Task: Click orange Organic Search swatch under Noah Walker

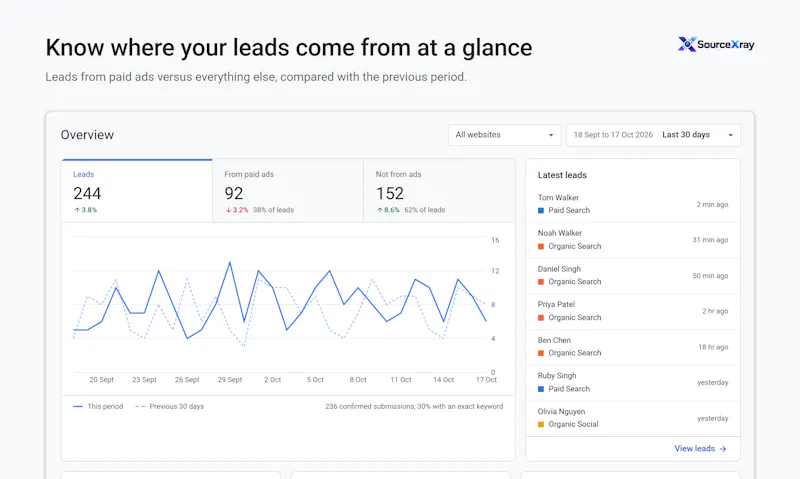Action: point(541,246)
